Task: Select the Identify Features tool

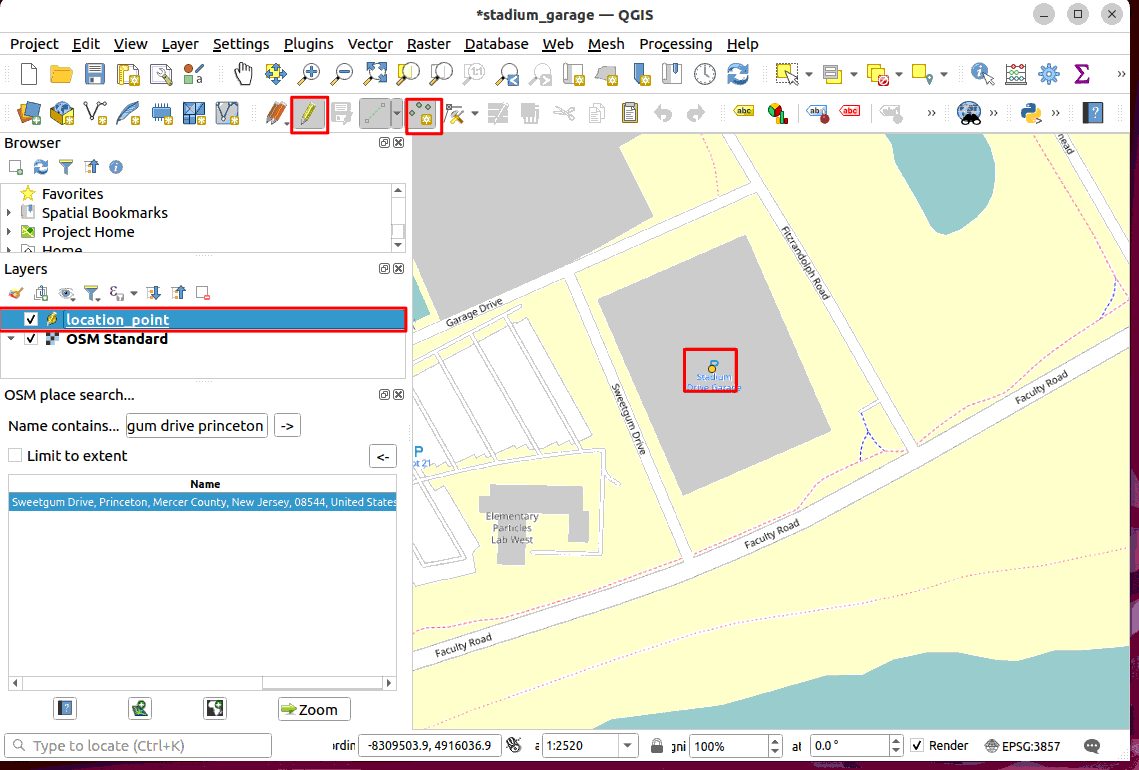Action: pos(983,74)
